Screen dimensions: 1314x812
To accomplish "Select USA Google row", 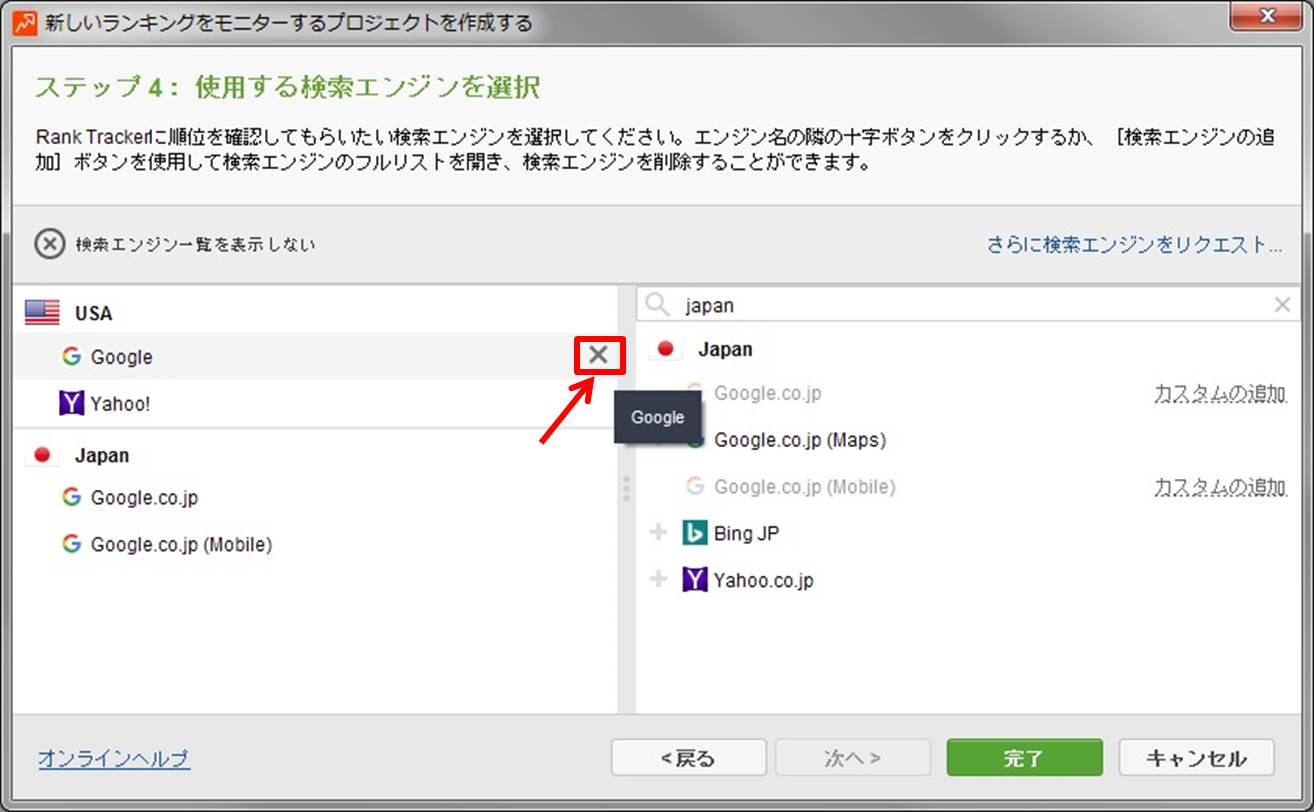I will click(x=316, y=356).
